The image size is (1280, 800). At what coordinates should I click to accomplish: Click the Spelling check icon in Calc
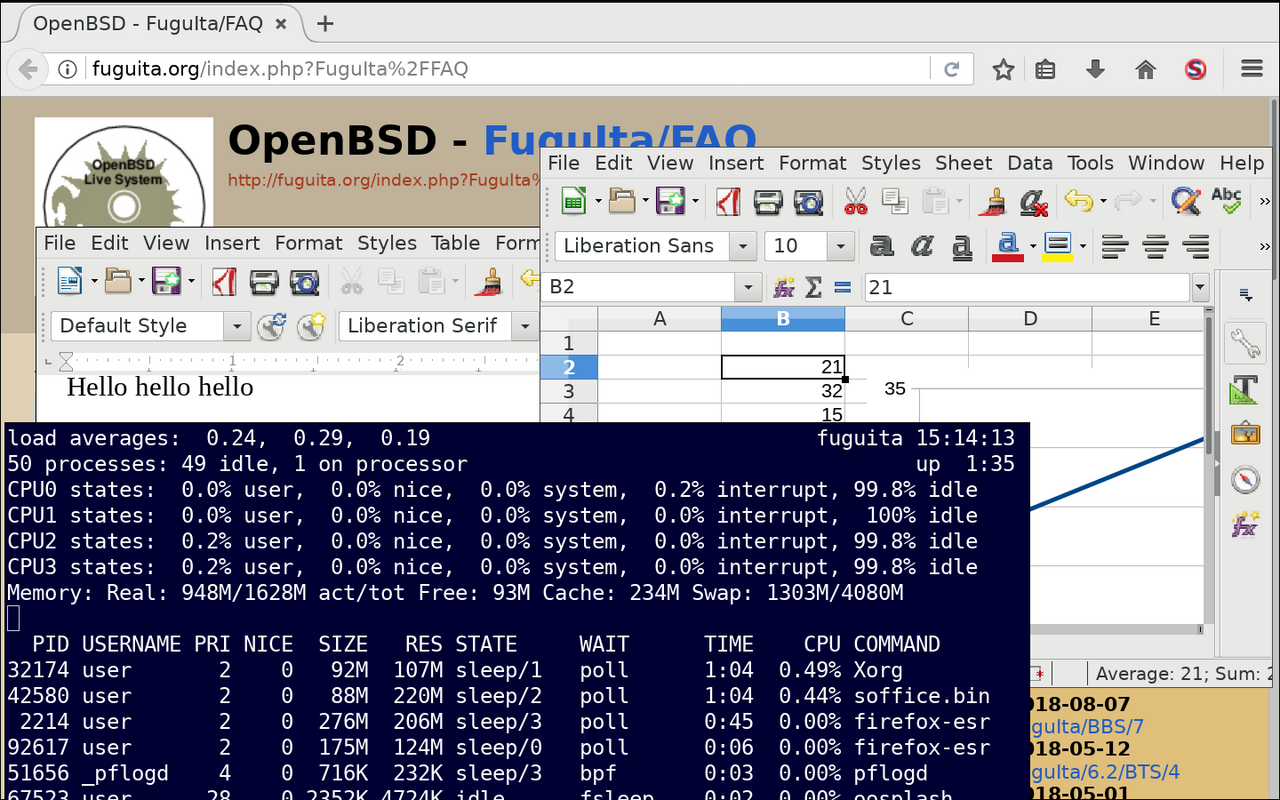pos(1226,201)
